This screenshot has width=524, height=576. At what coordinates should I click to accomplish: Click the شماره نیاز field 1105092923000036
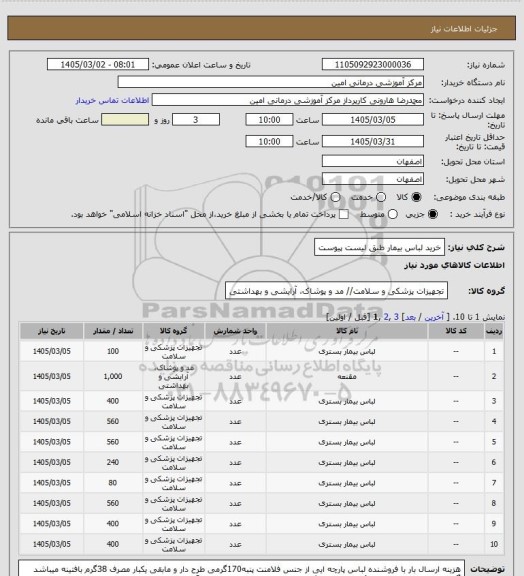tap(373, 65)
